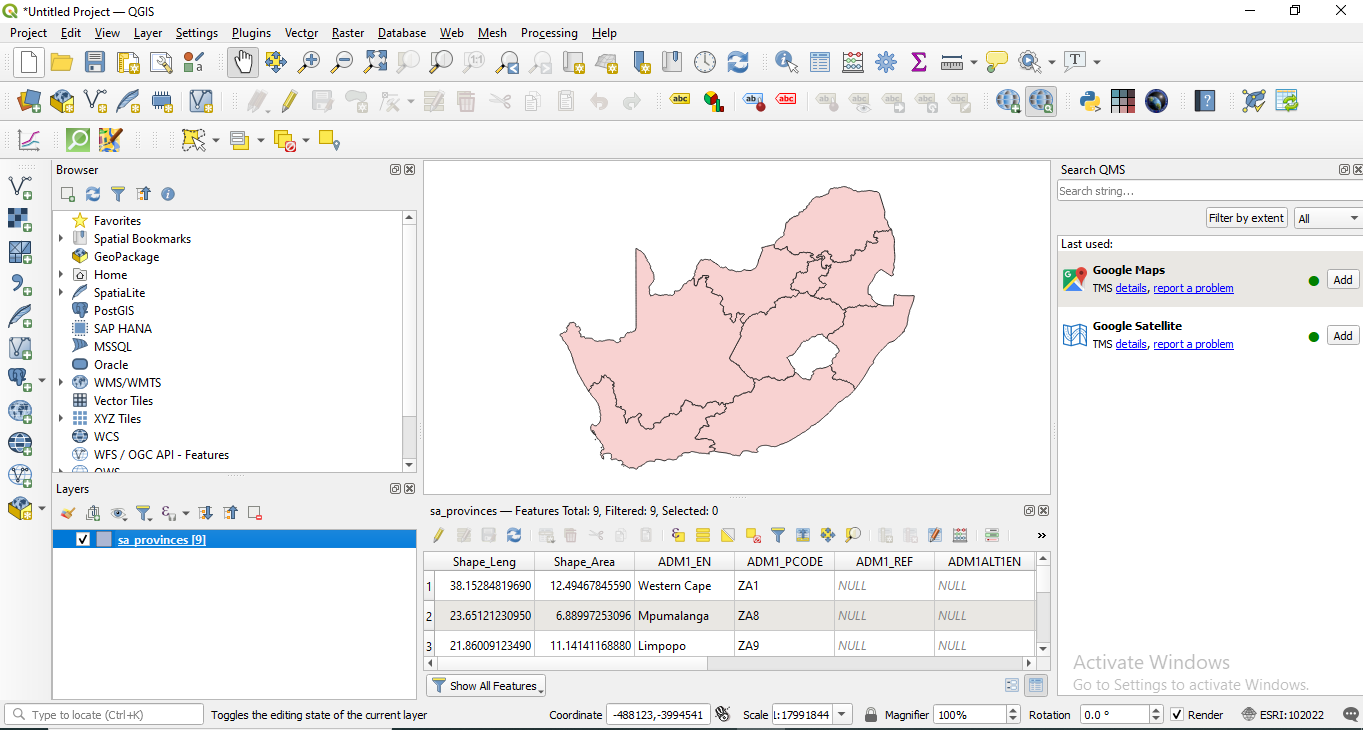Viewport: 1363px width, 730px height.
Task: Click the Zoom Out magnifier tool
Action: (342, 62)
